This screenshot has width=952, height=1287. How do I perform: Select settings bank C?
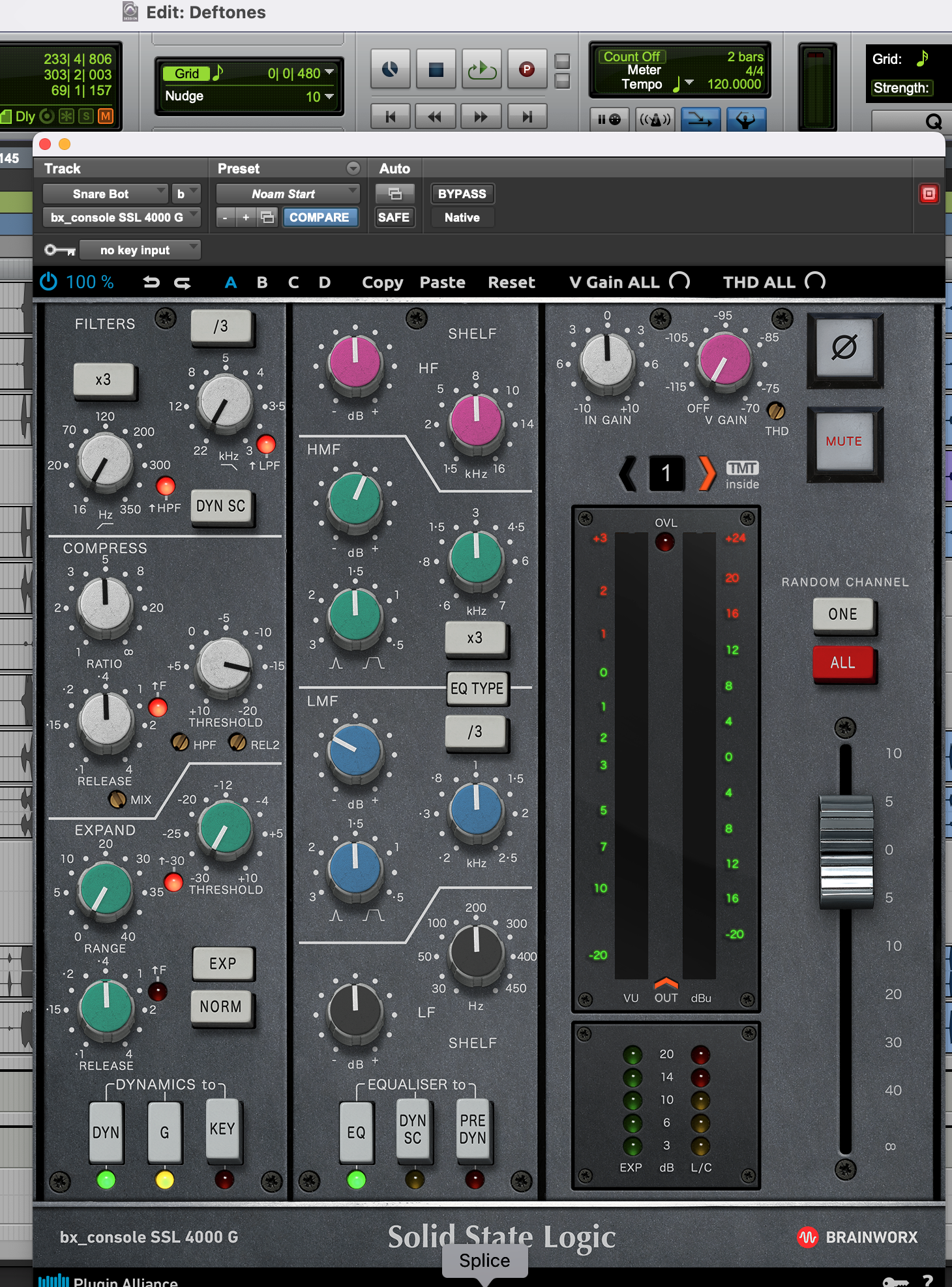[x=293, y=282]
